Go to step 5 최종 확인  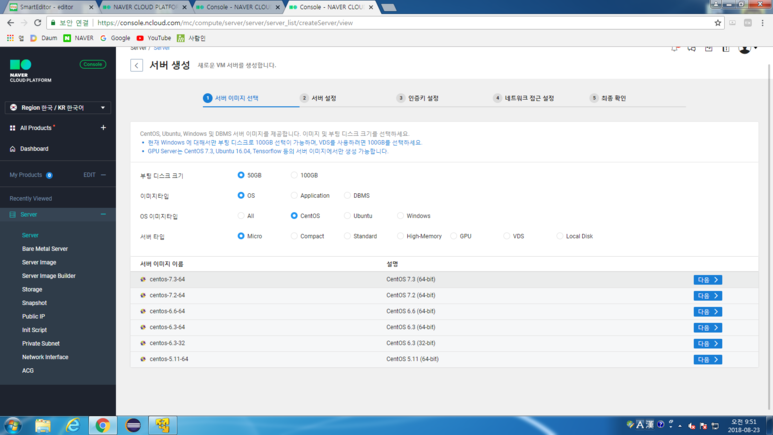(x=608, y=98)
